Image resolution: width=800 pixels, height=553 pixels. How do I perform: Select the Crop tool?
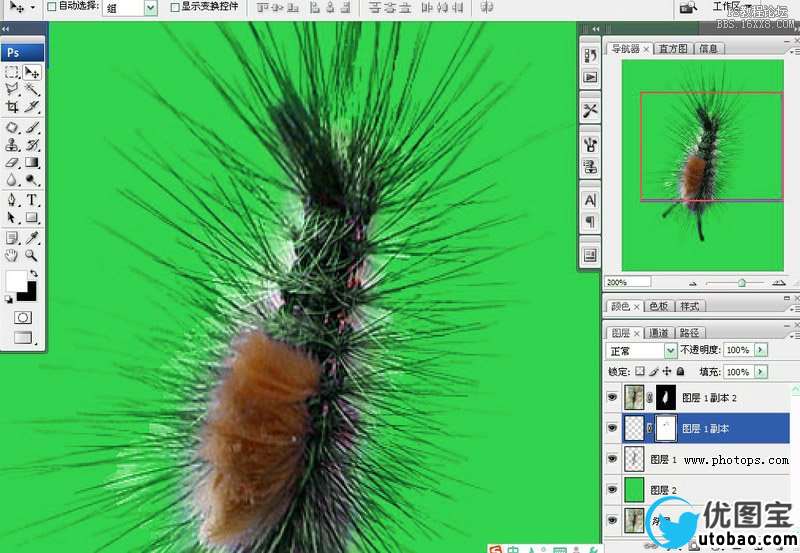pos(12,106)
